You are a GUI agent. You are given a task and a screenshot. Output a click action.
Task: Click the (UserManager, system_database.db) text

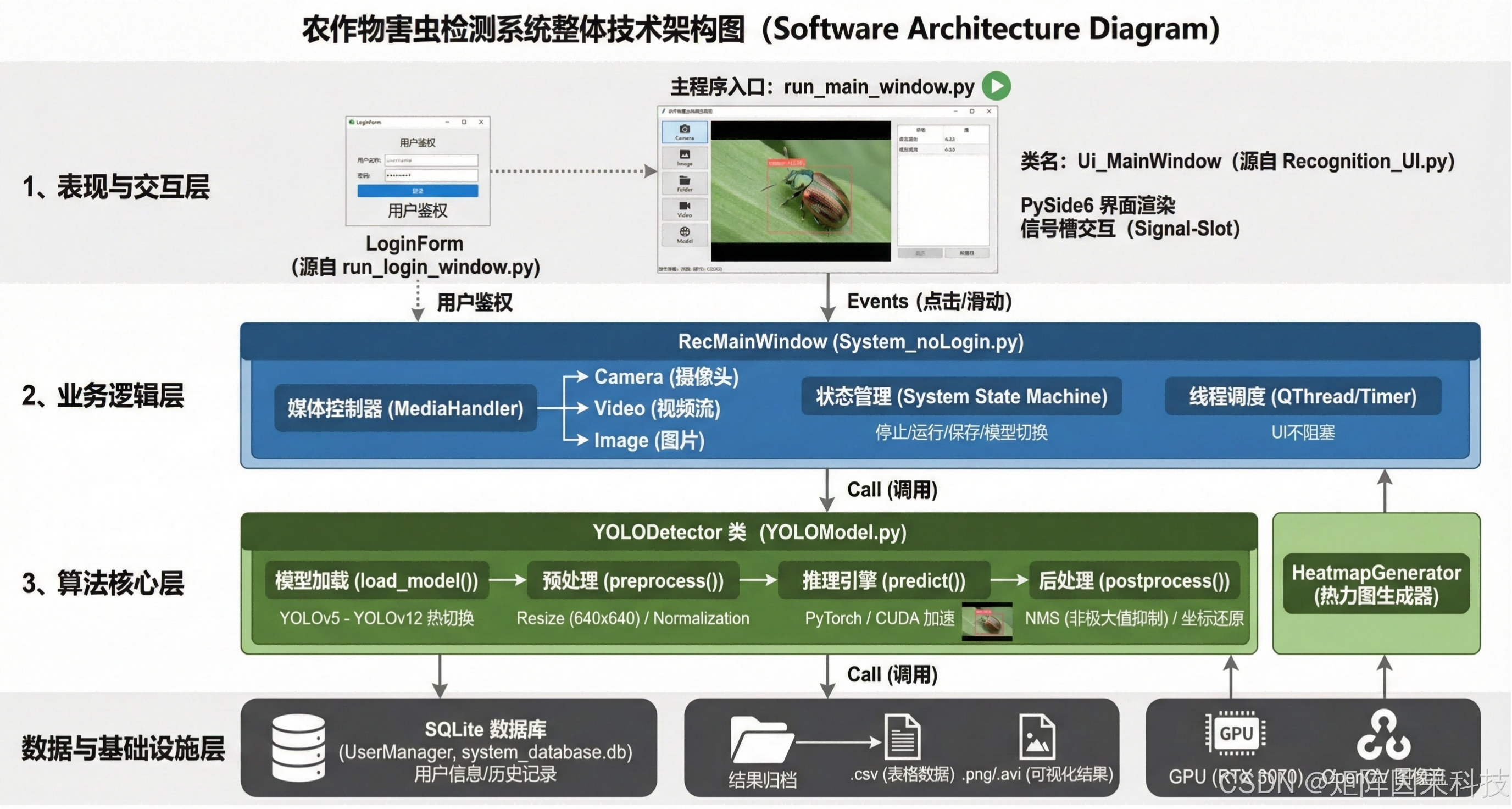(x=486, y=751)
